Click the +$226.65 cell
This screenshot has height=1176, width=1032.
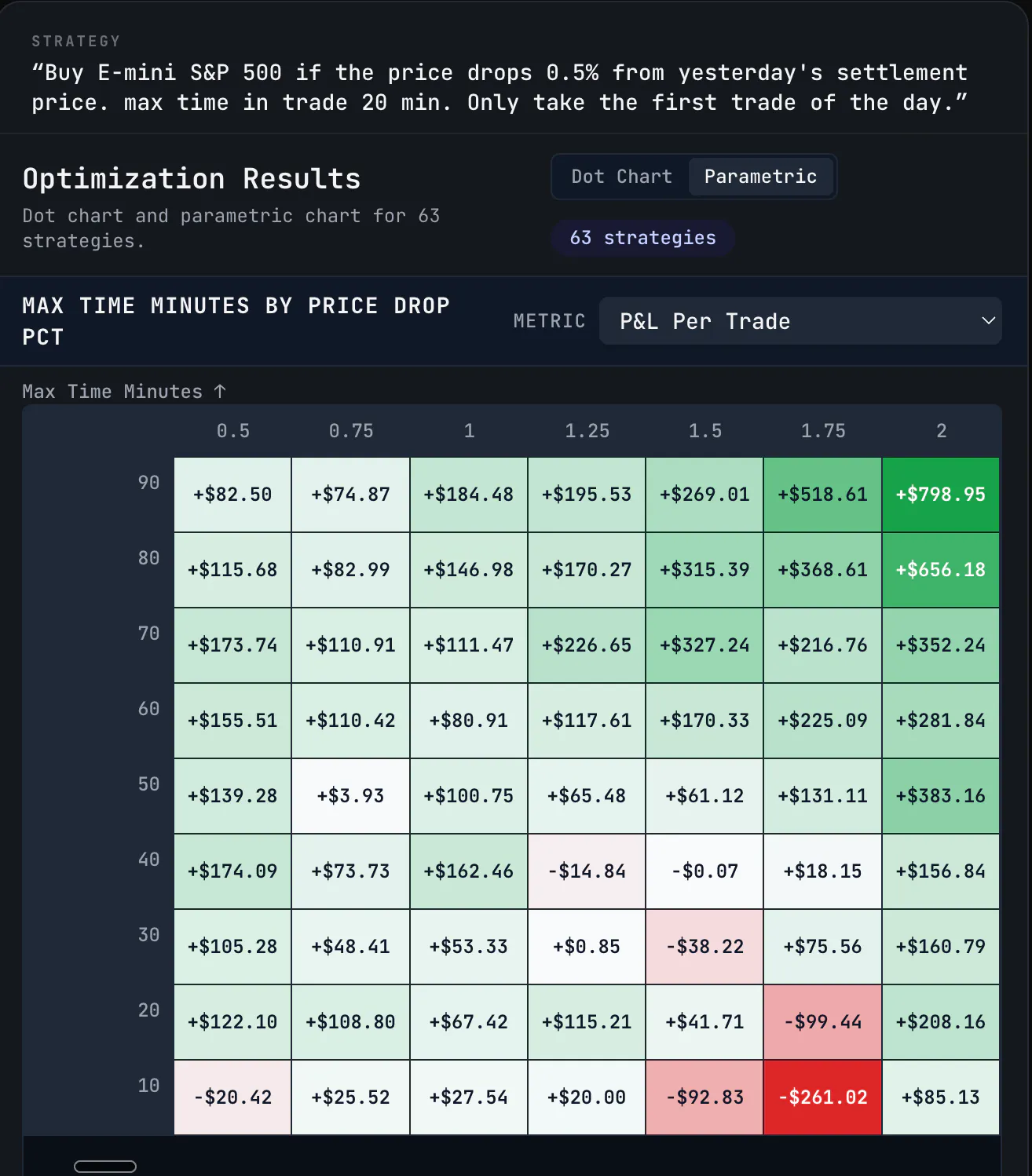click(587, 645)
